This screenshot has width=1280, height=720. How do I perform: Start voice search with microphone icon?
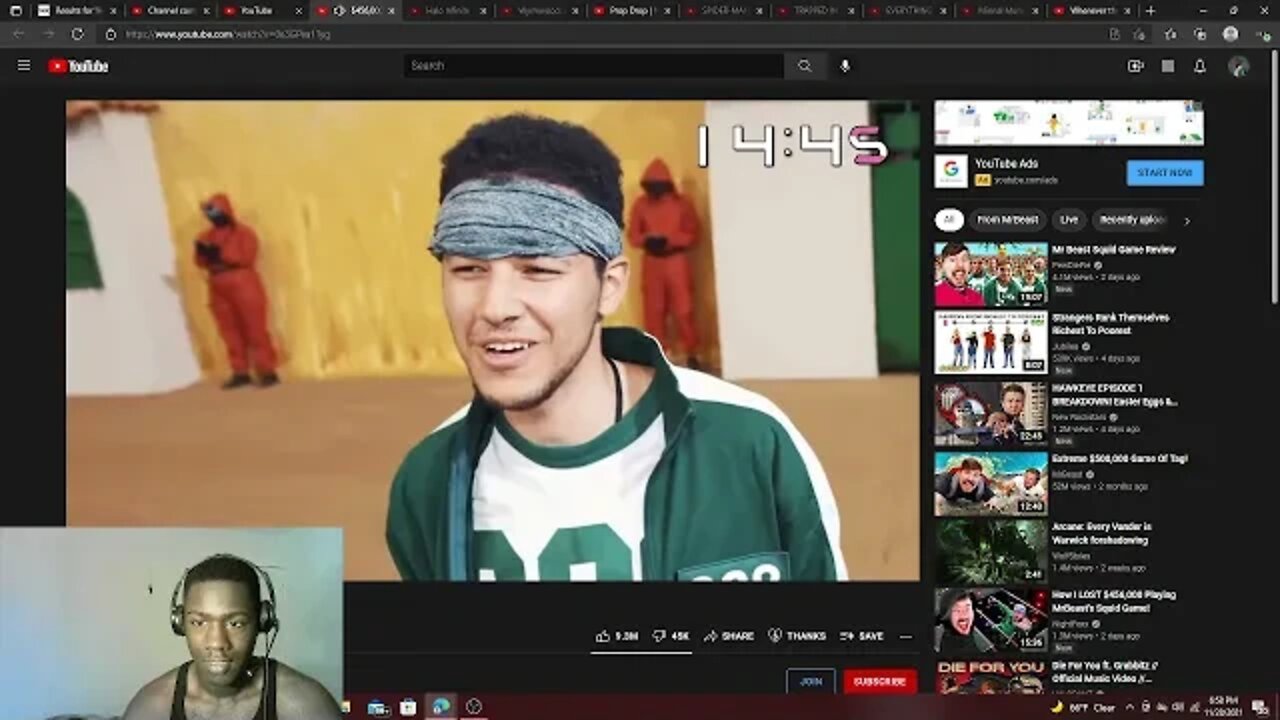845,66
